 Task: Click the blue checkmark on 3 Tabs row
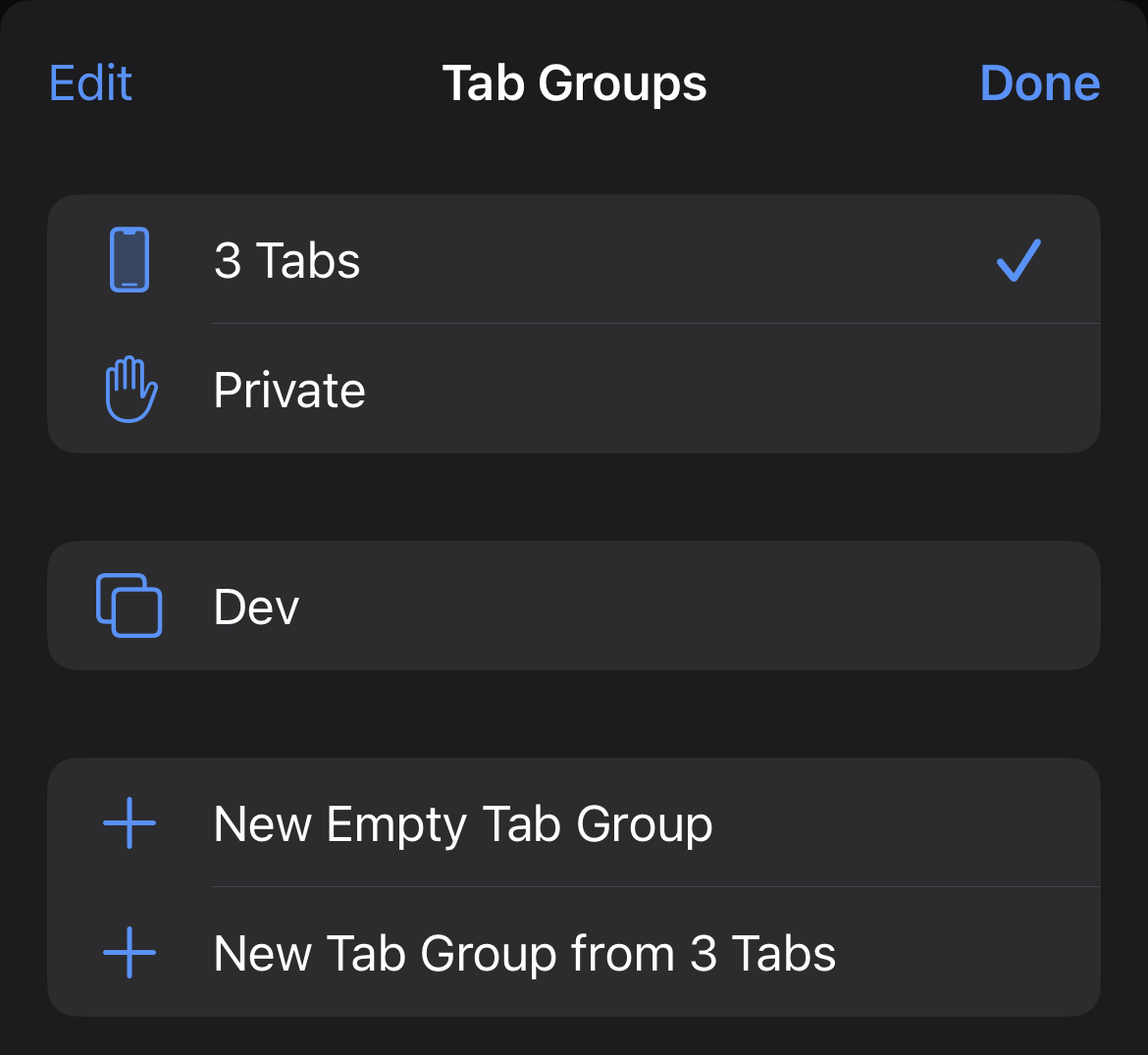(x=1018, y=260)
